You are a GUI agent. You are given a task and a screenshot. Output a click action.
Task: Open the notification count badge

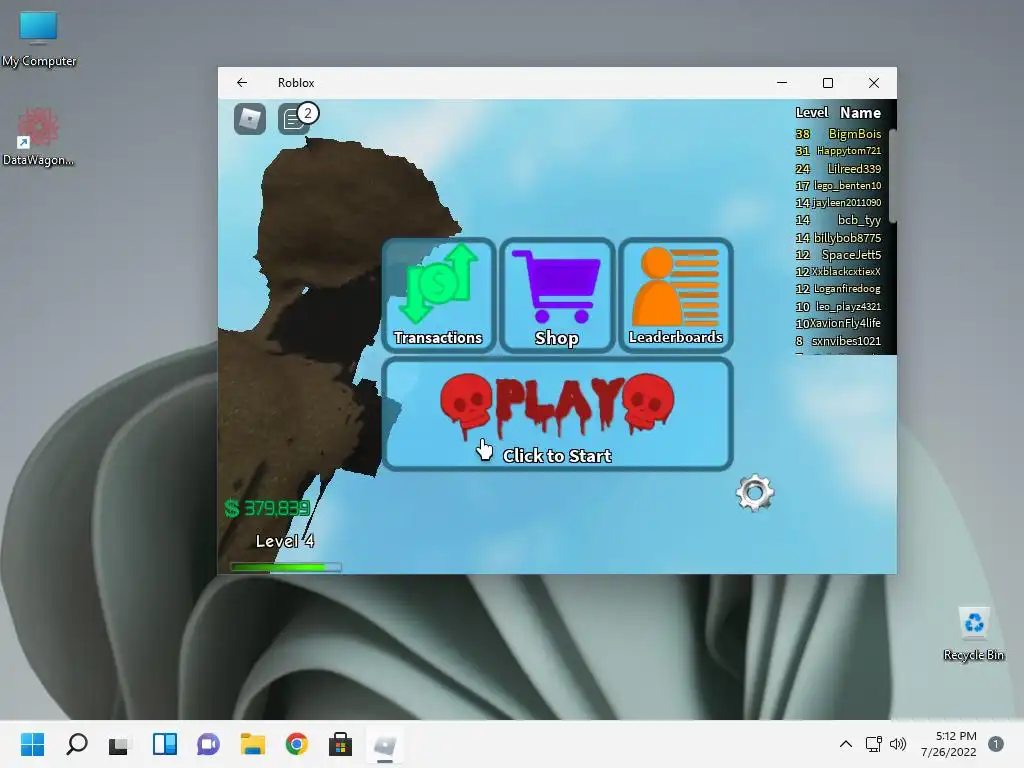996,744
